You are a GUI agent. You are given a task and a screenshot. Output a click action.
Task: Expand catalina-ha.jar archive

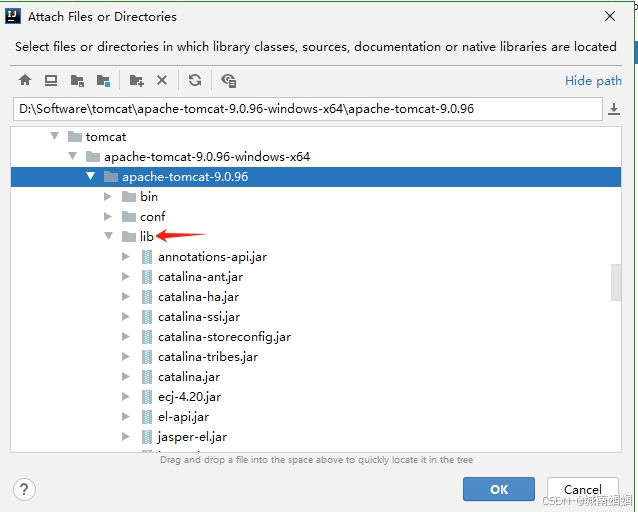126,296
